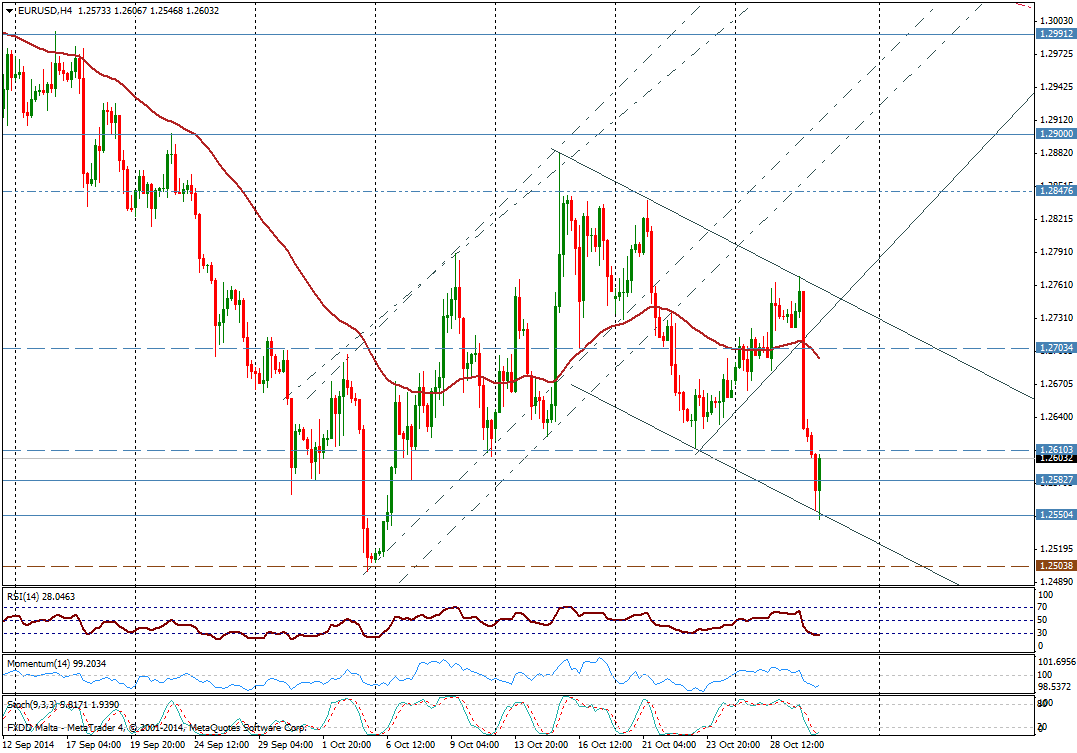Image resolution: width=1077 pixels, height=753 pixels.
Task: Select the 1.29912 price level label
Action: point(1056,33)
